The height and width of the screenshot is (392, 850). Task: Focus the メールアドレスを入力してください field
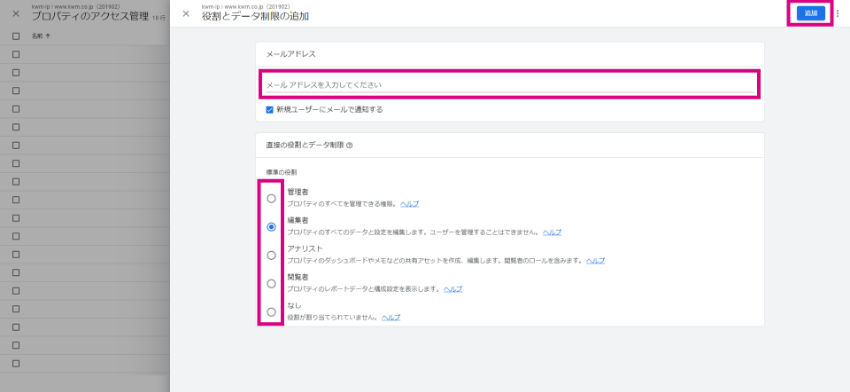point(510,85)
